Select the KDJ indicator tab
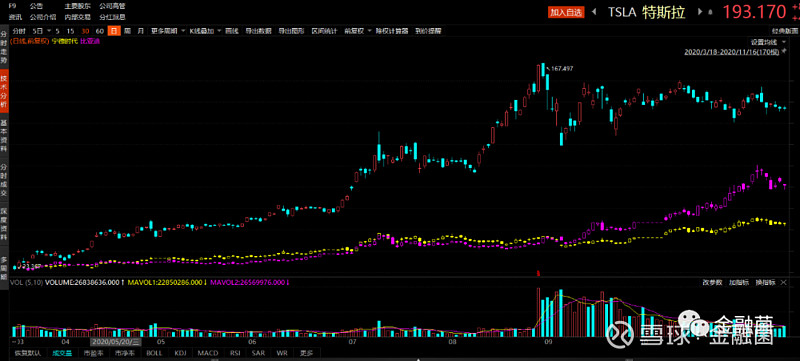 coord(180,353)
